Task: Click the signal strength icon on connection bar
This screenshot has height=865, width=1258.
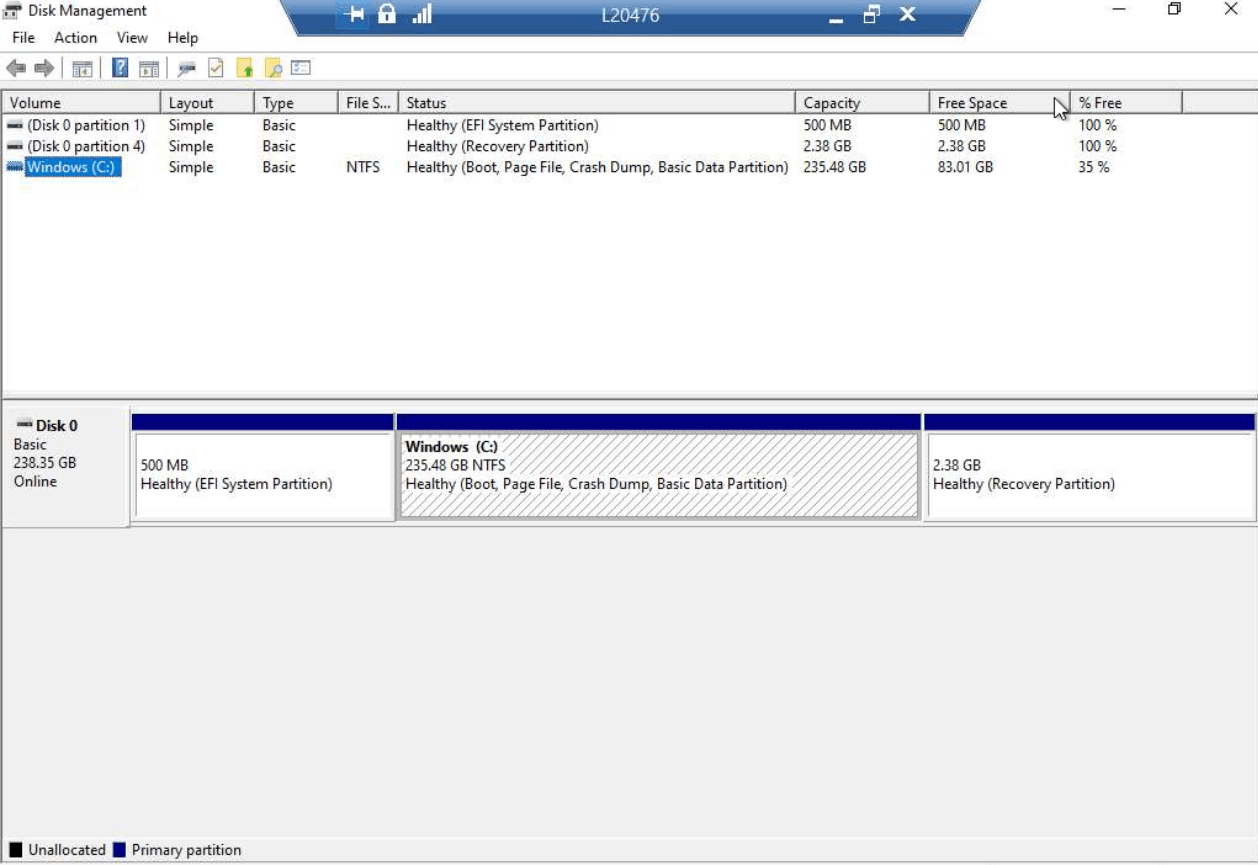Action: [421, 14]
